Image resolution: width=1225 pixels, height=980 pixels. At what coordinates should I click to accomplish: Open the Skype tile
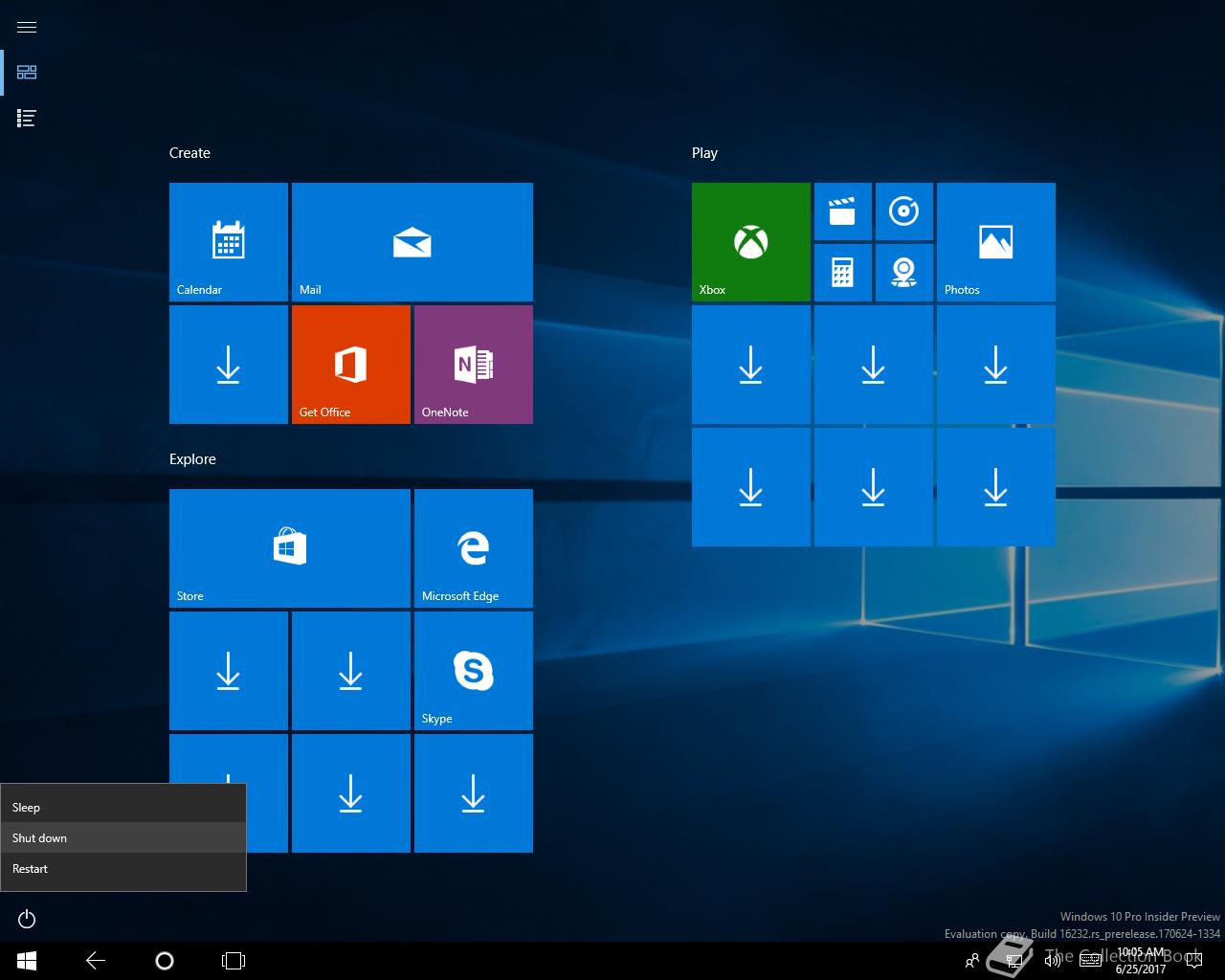point(474,671)
